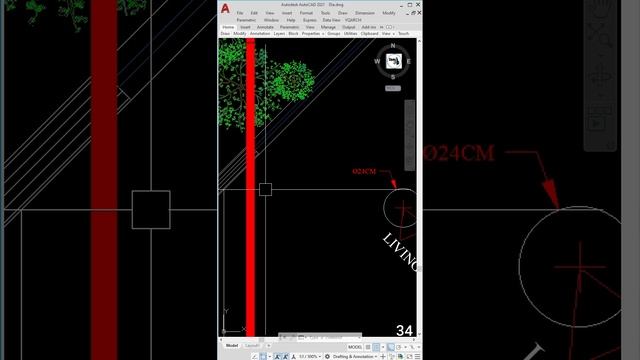Open the YQARCH menu
This screenshot has height=360, width=640.
353,20
